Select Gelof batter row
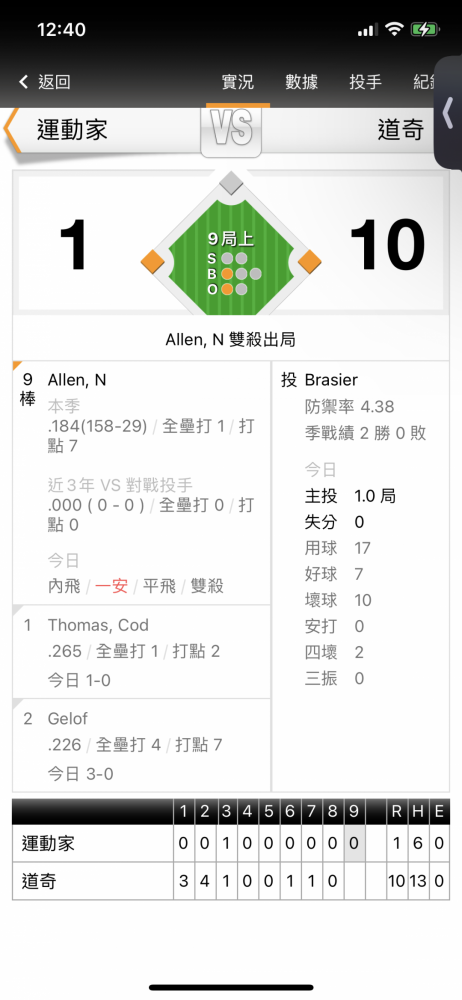The image size is (462, 1000). point(142,745)
